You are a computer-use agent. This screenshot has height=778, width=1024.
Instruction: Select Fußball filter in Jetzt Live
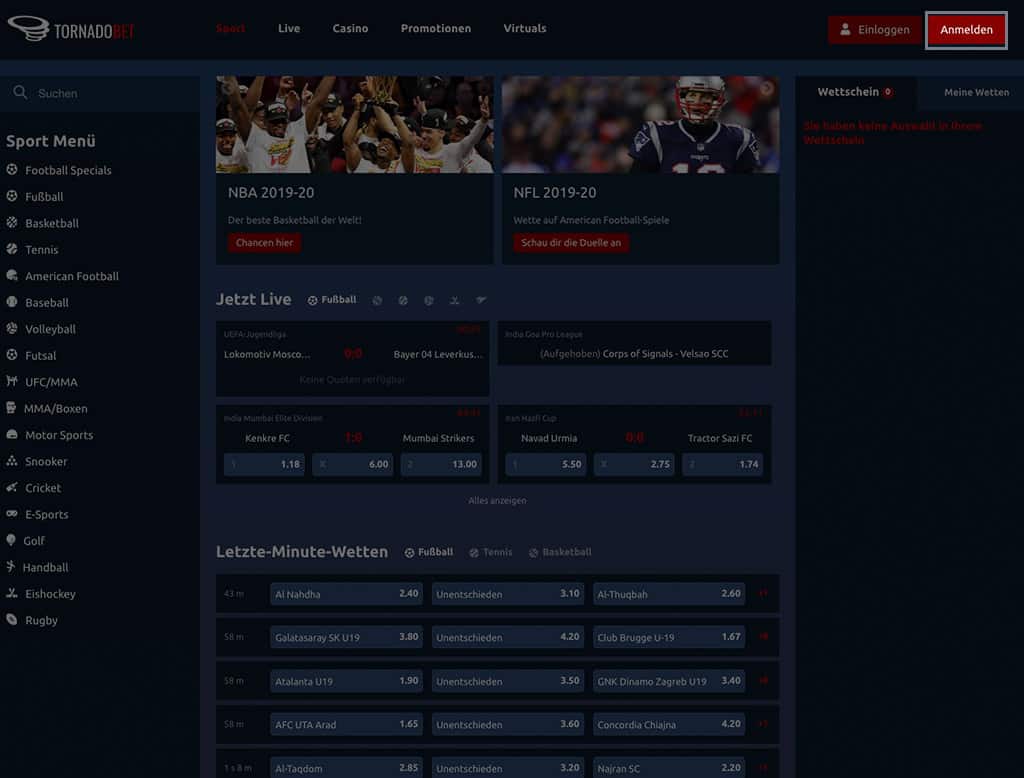pyautogui.click(x=332, y=300)
